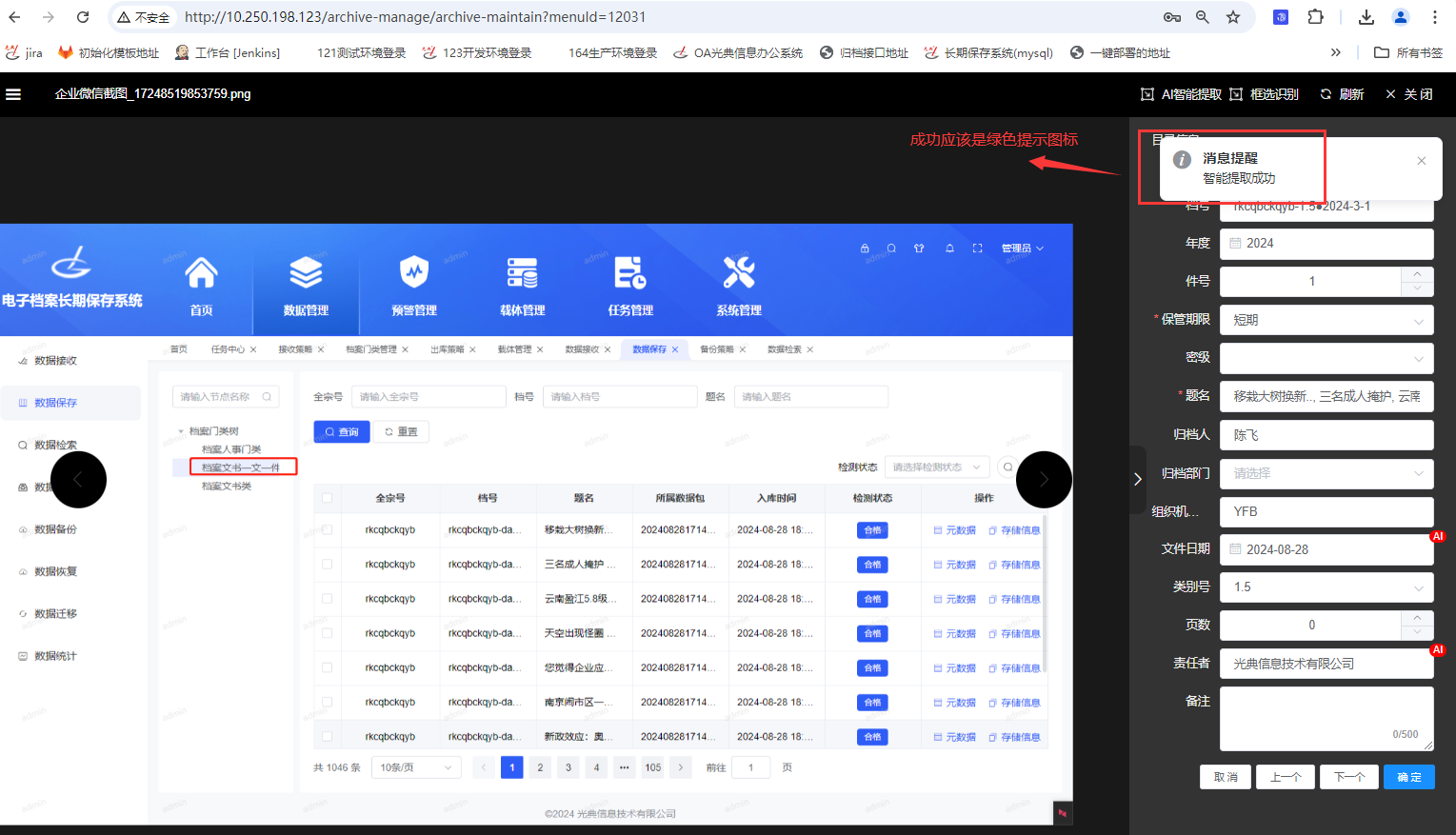
Task: Open the browser zoom magnifier icon
Action: [x=1203, y=17]
